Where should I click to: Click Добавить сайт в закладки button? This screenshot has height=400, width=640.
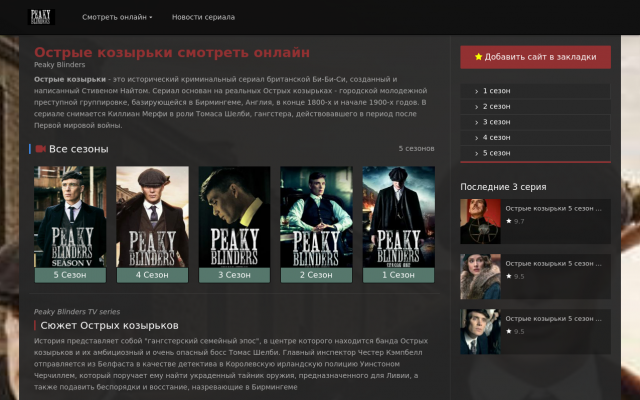(x=536, y=57)
